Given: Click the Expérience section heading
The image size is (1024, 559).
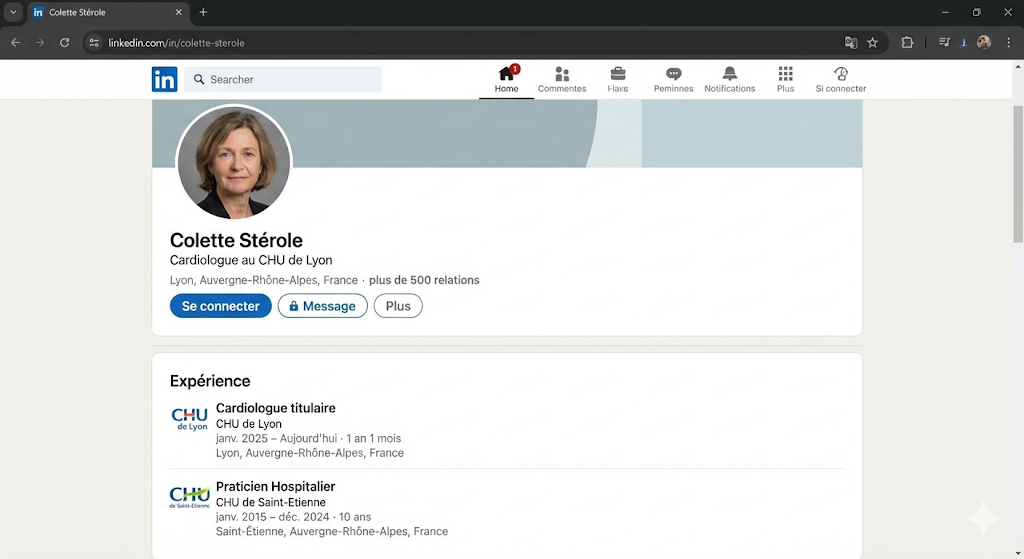Looking at the screenshot, I should [210, 381].
